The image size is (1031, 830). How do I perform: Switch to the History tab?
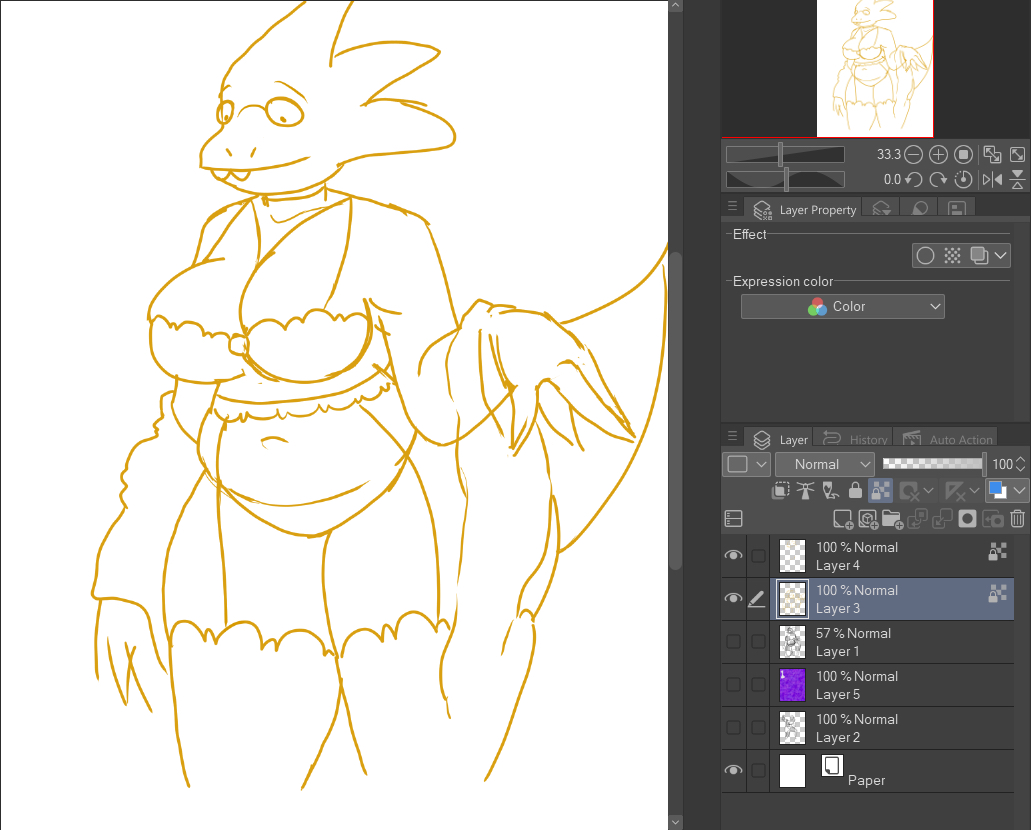tap(856, 440)
